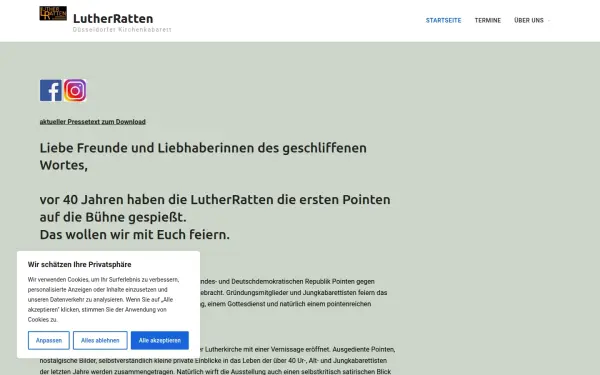The width and height of the screenshot is (600, 375).
Task: Click the LutherRatten logo image
Action: tap(53, 13)
